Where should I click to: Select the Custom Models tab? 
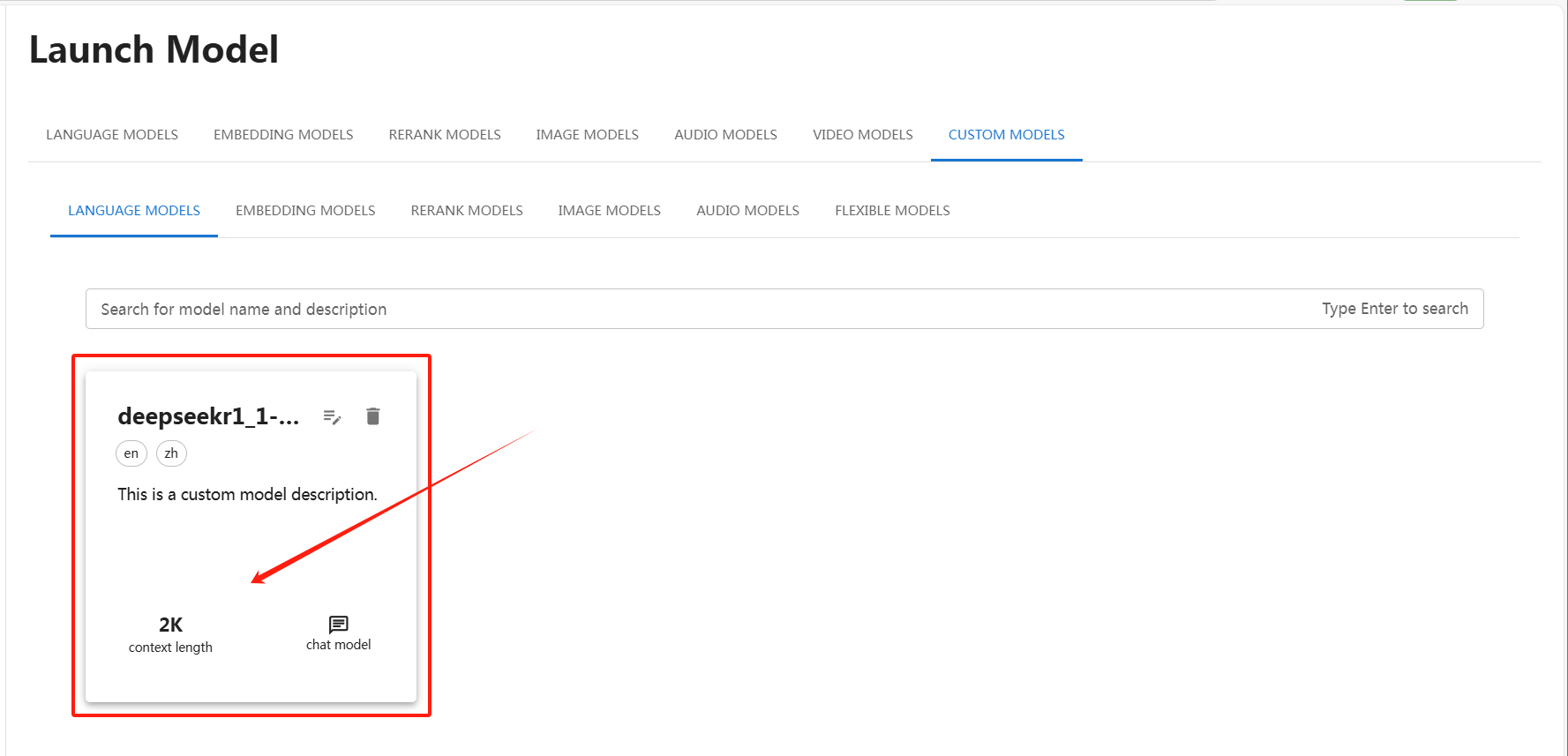1007,135
